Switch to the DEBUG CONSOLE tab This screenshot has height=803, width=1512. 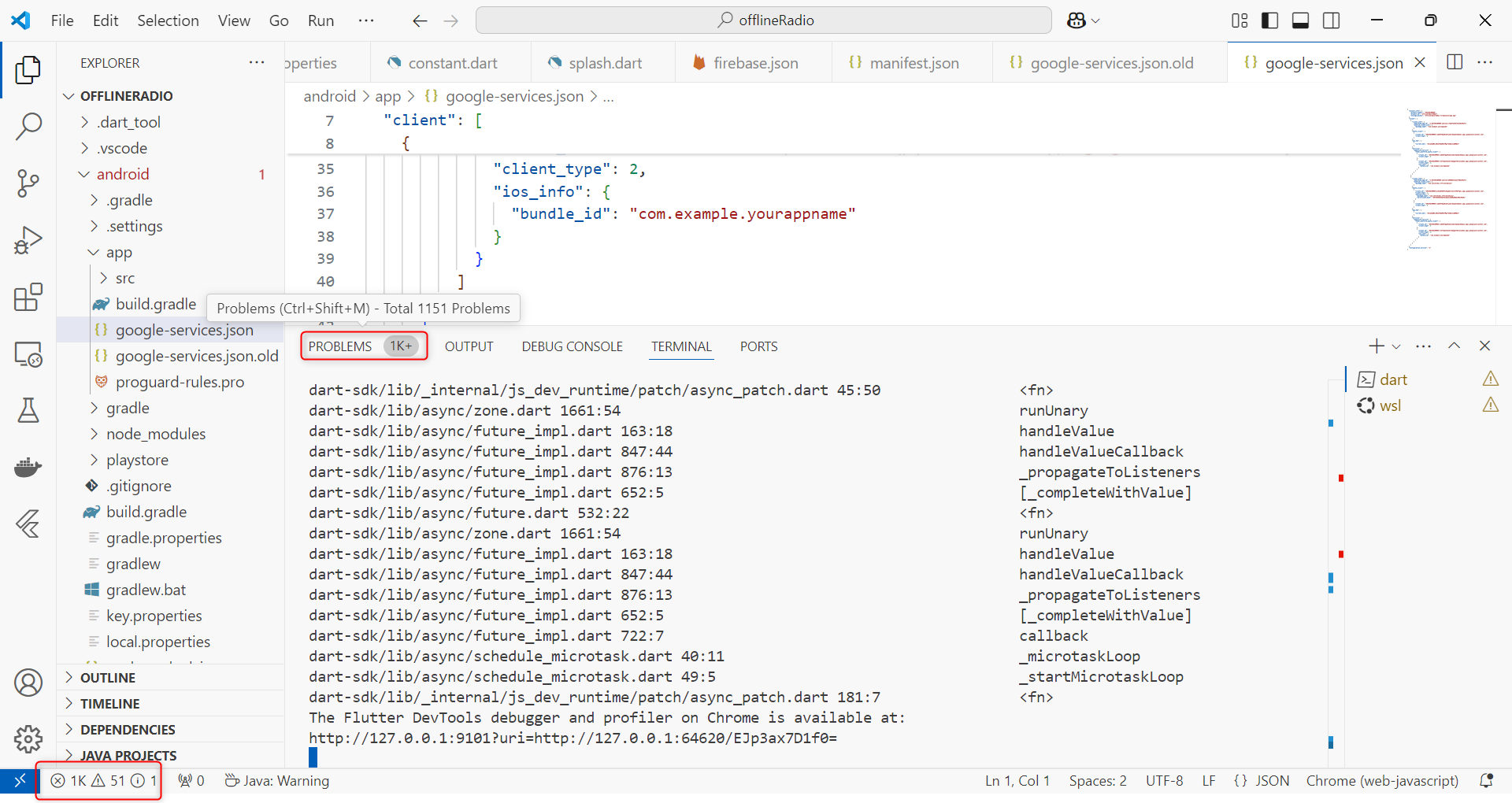[572, 346]
